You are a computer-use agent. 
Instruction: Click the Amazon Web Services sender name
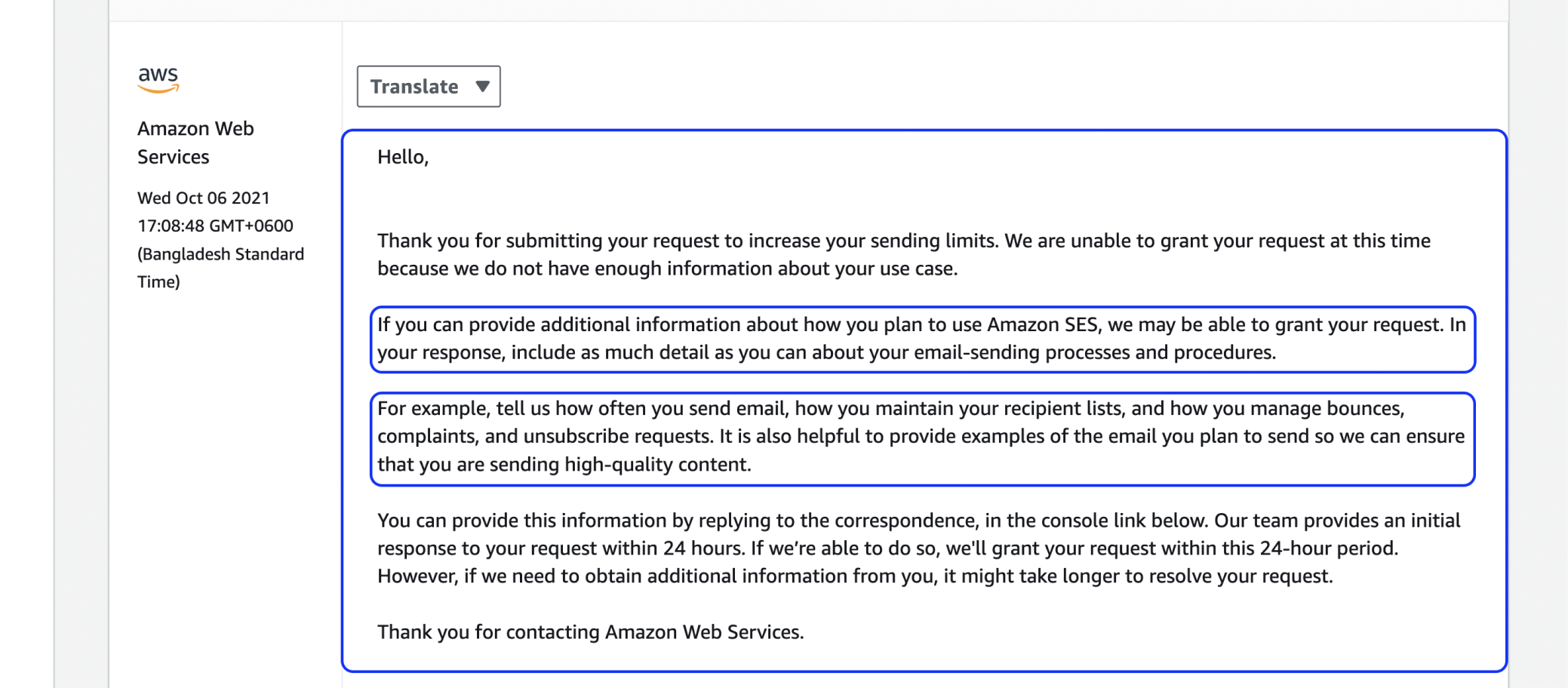click(x=195, y=143)
